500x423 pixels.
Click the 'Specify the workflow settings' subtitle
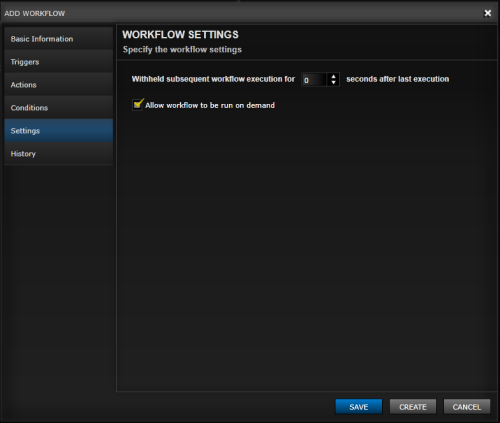182,50
